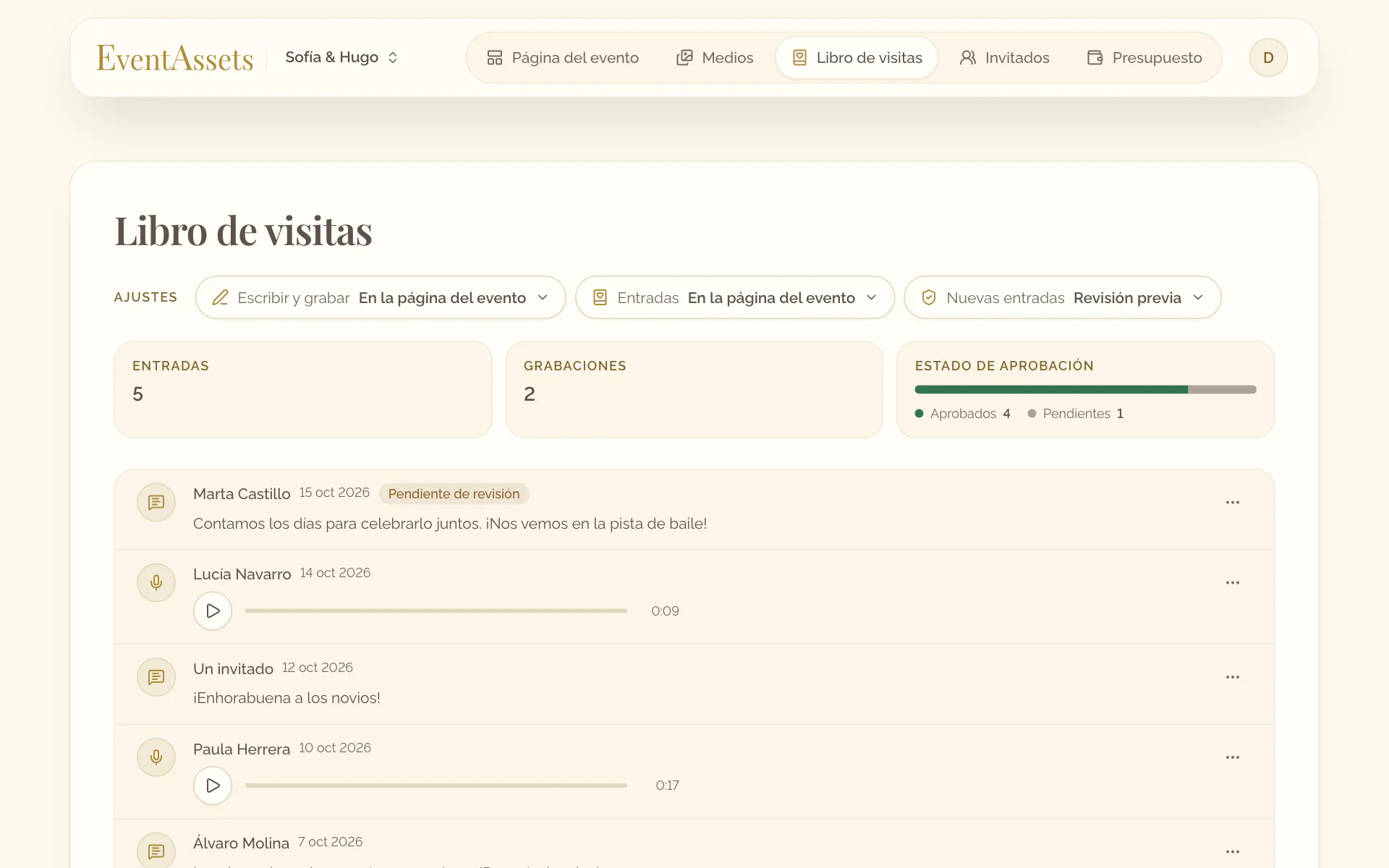Click the approval status progress bar

point(1085,390)
